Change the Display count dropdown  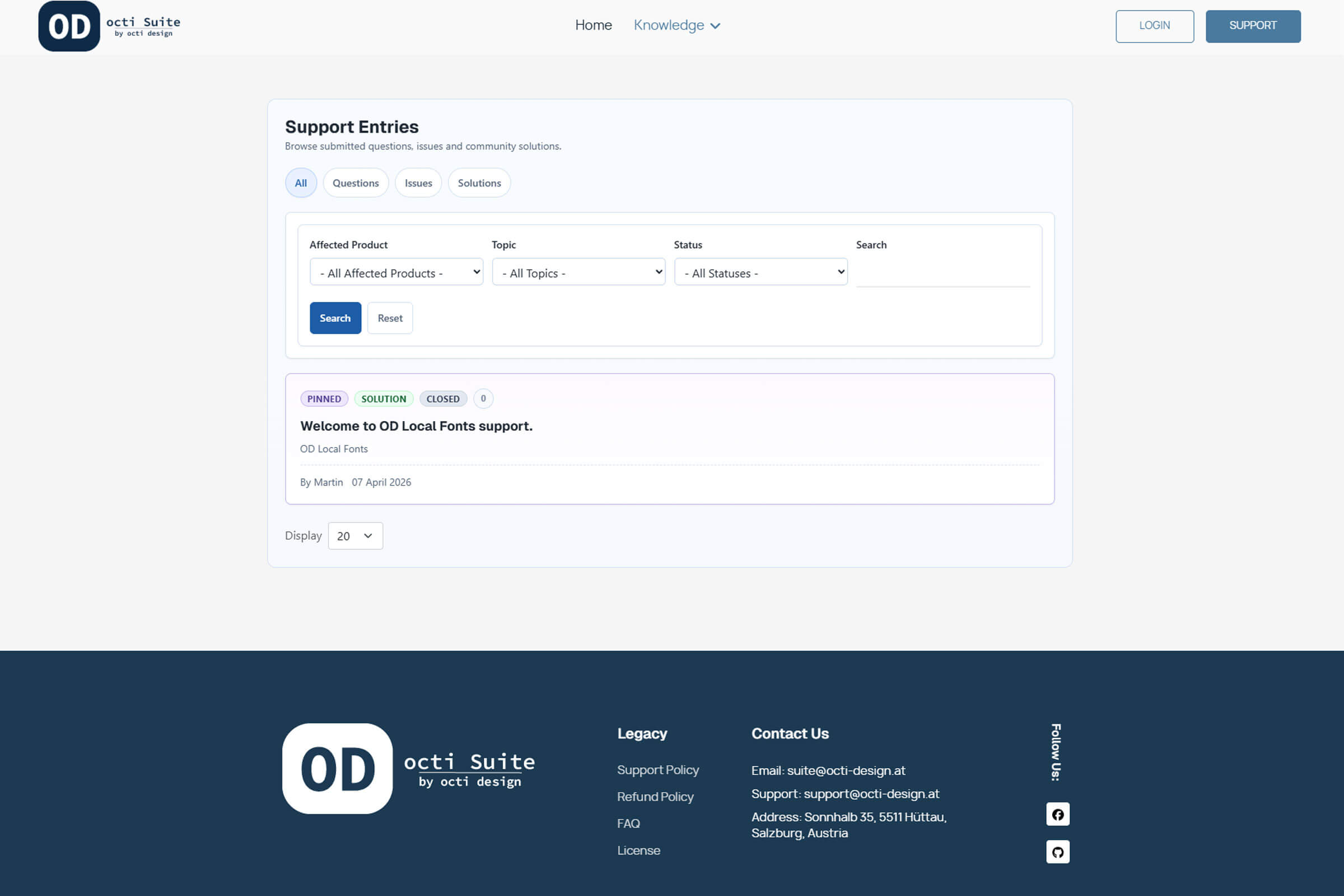pyautogui.click(x=355, y=536)
